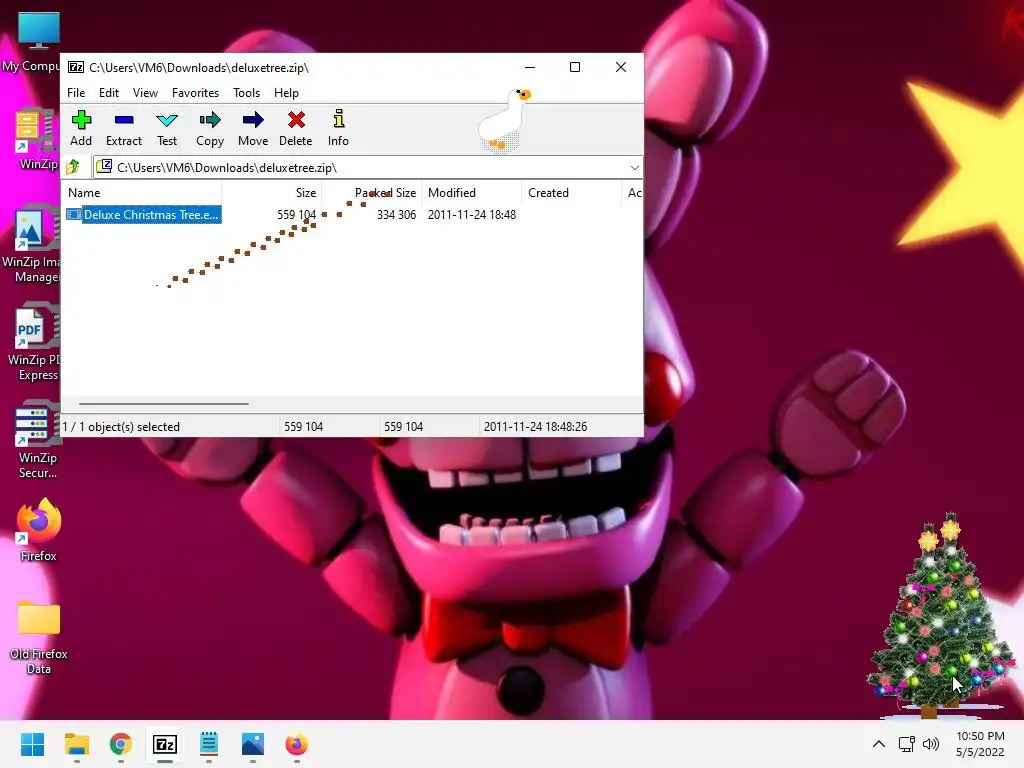
Task: Click 7-Zip taskbar icon
Action: click(x=165, y=744)
